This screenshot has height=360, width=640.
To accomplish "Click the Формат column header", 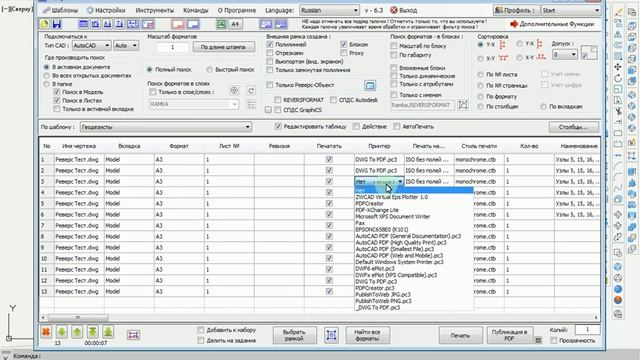I will pyautogui.click(x=179, y=146).
